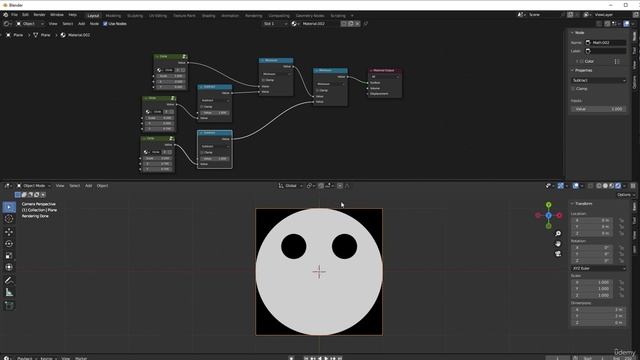Click the empty Label input field
Screen dimensions: 640x360
606,51
